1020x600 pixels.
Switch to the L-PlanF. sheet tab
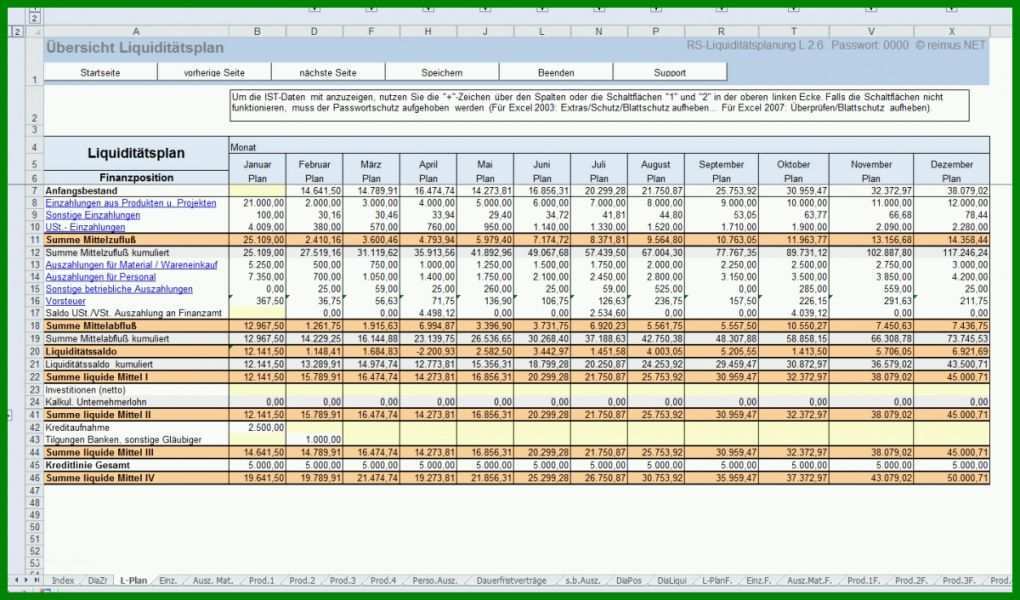[x=717, y=580]
